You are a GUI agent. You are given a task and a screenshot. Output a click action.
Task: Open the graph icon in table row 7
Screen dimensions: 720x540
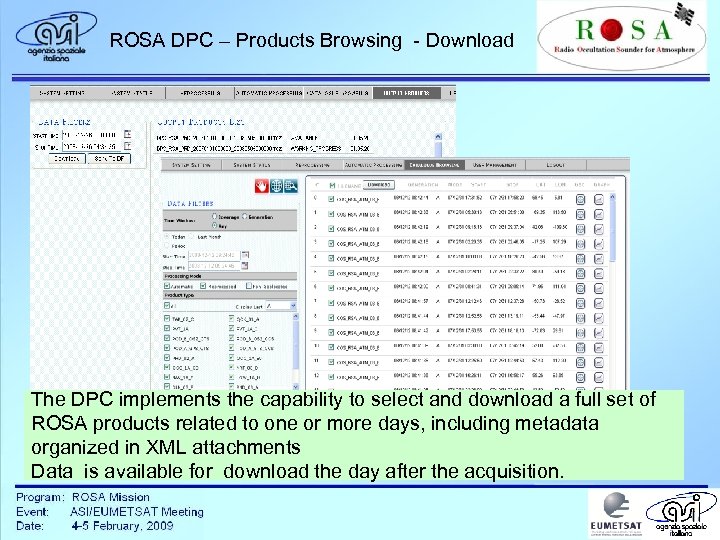point(599,304)
